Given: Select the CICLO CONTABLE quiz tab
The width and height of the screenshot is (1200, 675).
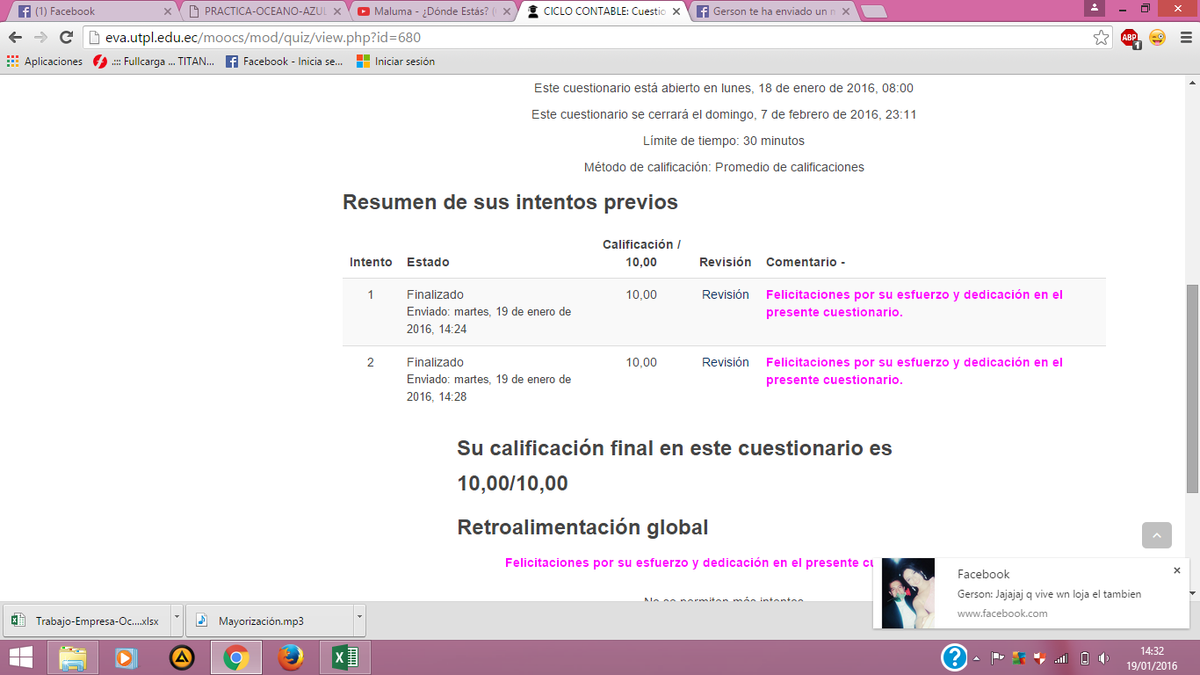Looking at the screenshot, I should [602, 12].
